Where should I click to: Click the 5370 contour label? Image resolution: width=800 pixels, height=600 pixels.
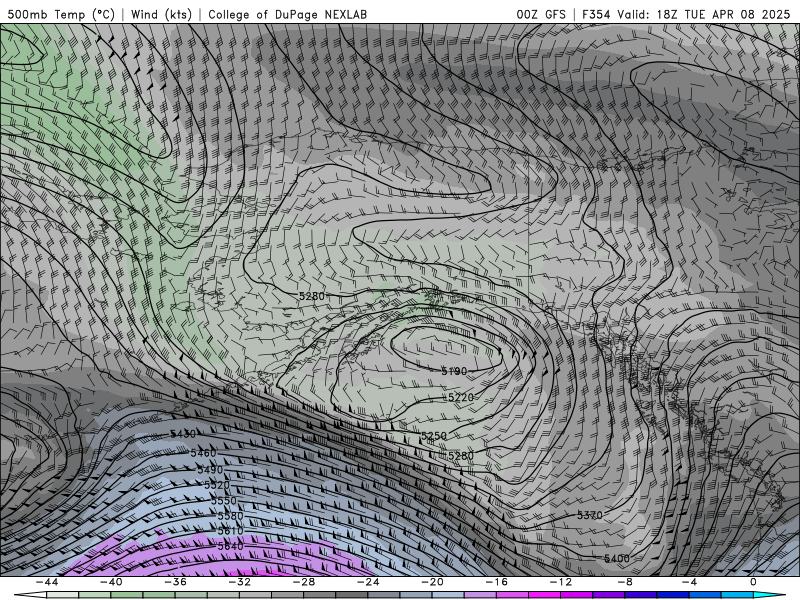click(589, 515)
